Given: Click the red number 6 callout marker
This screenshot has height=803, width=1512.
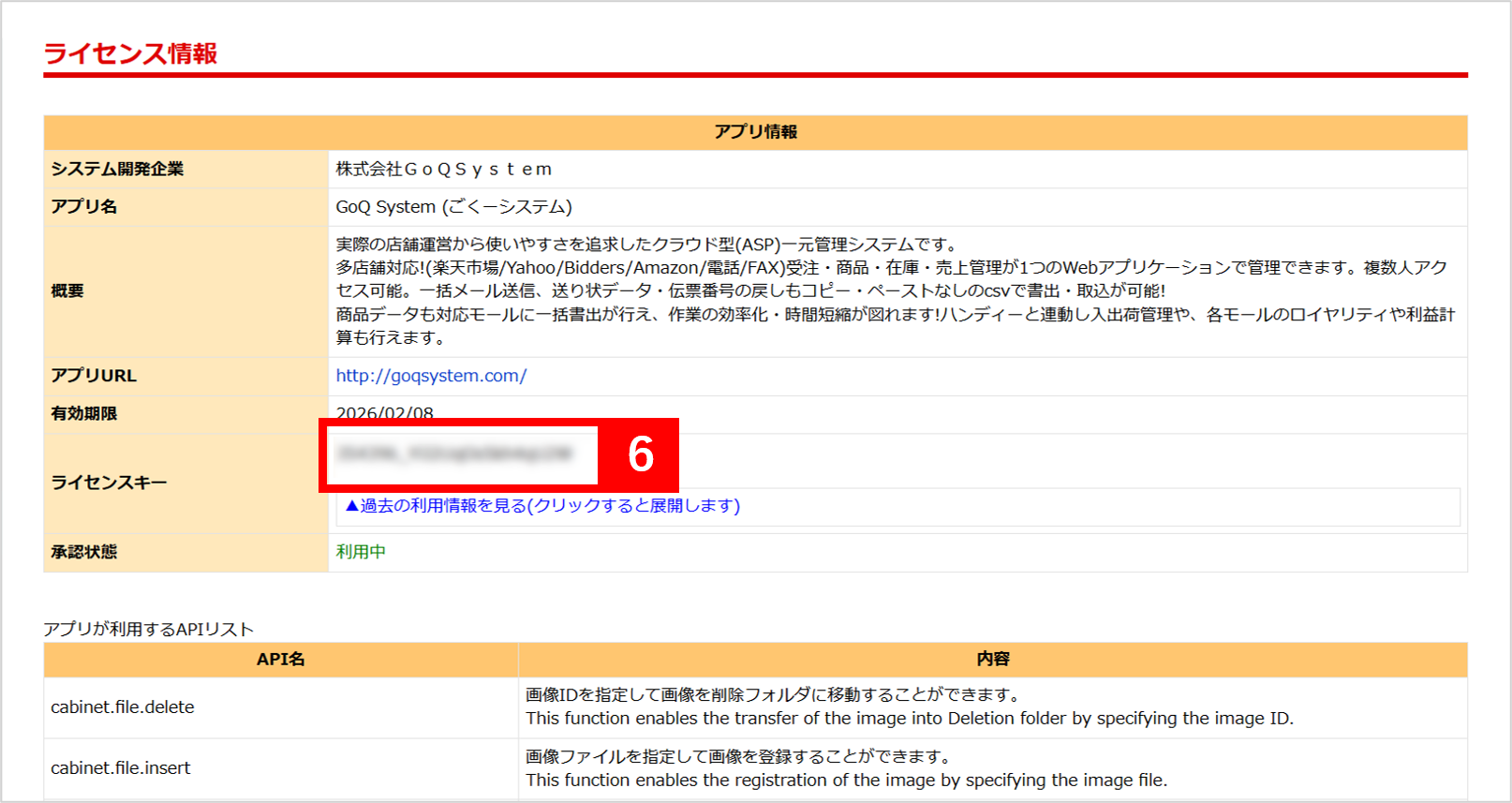Looking at the screenshot, I should (640, 454).
